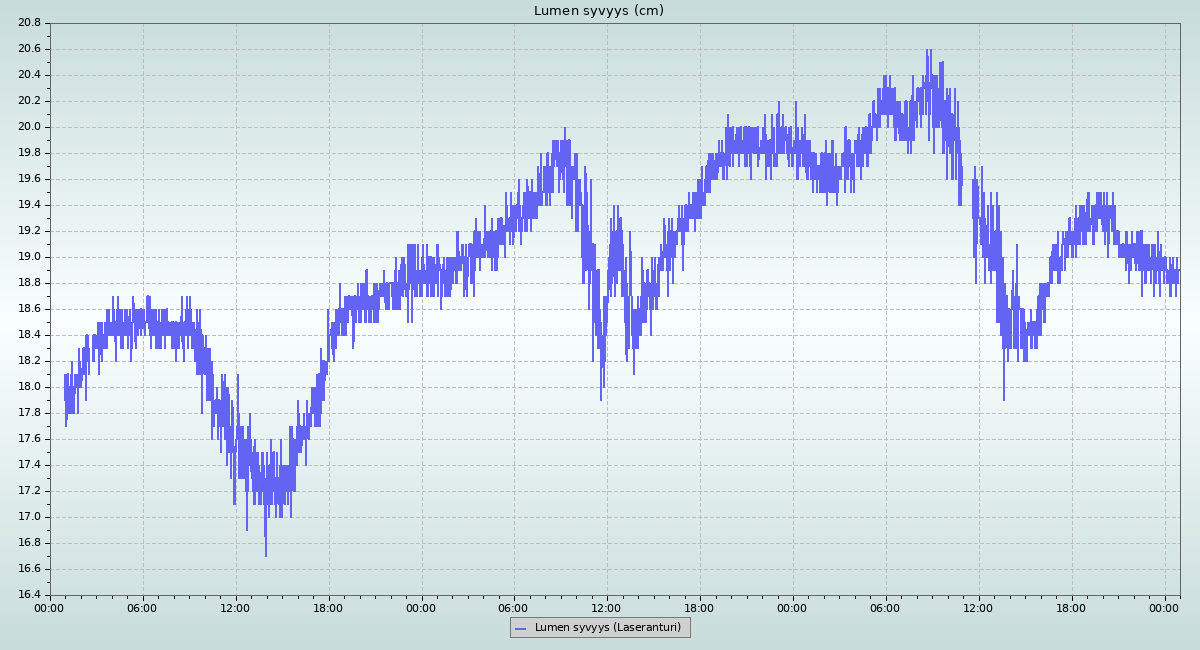Click the final 18:00 time axis label

[1071, 607]
